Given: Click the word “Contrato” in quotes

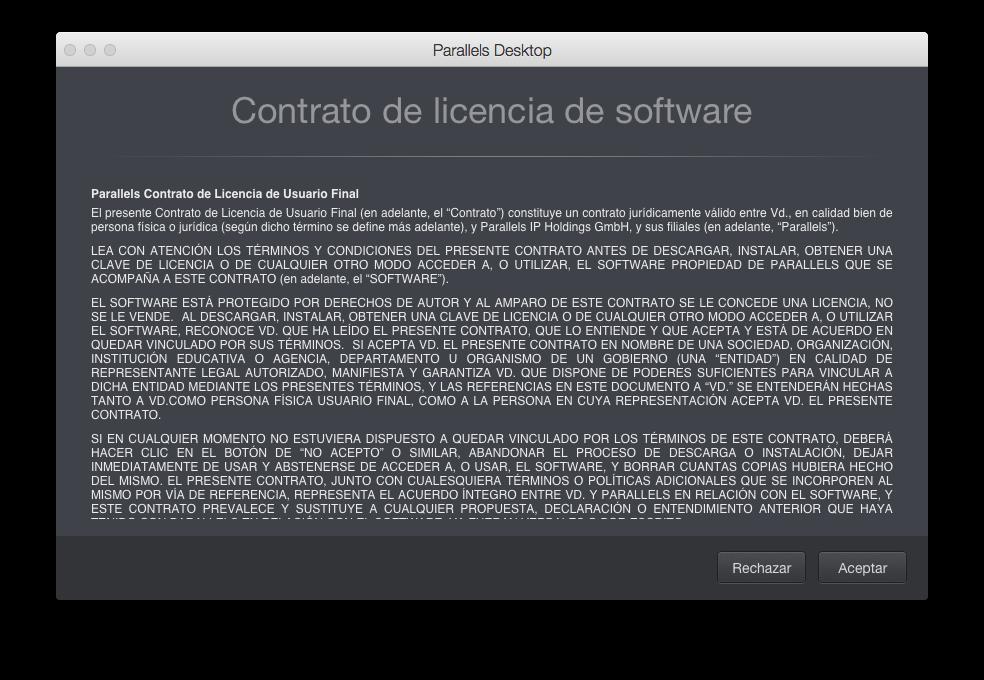Looking at the screenshot, I should 474,213.
